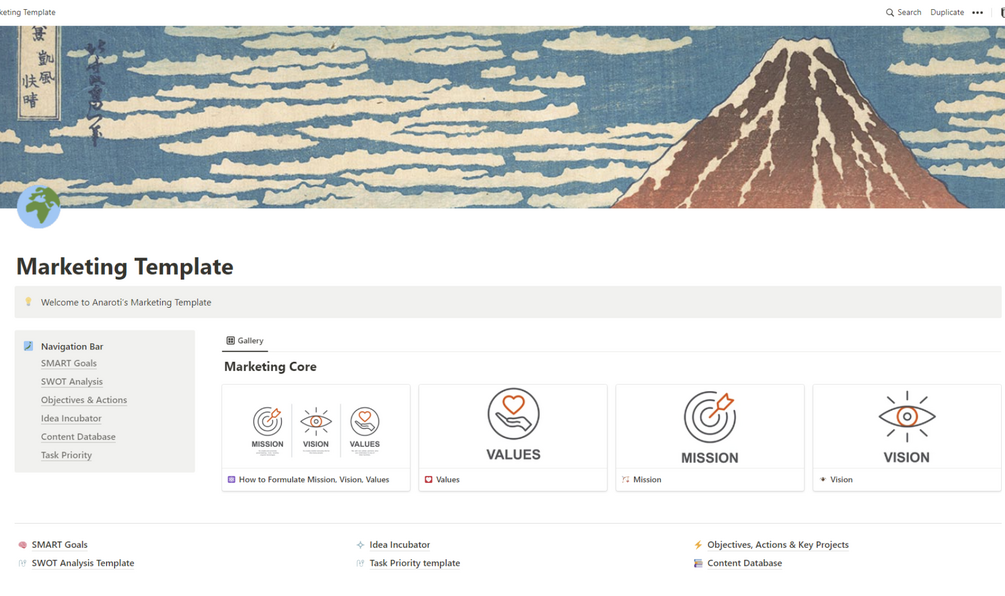The image size is (1005, 596).
Task: Click the icon next to Task Priority template
Action: [360, 563]
